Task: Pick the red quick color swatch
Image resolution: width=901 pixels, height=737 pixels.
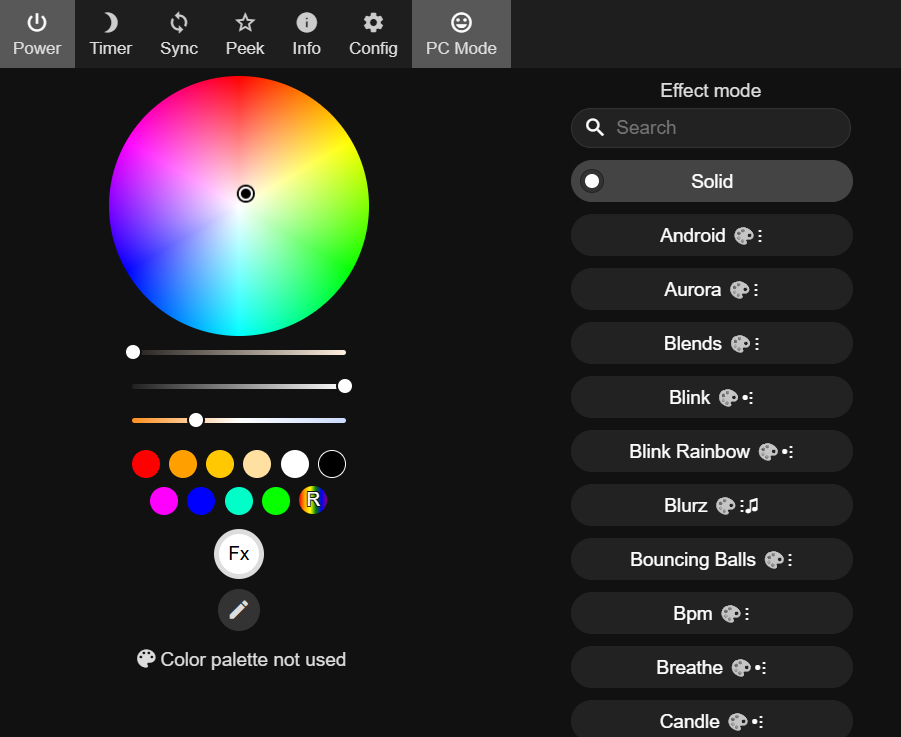Action: [x=146, y=464]
